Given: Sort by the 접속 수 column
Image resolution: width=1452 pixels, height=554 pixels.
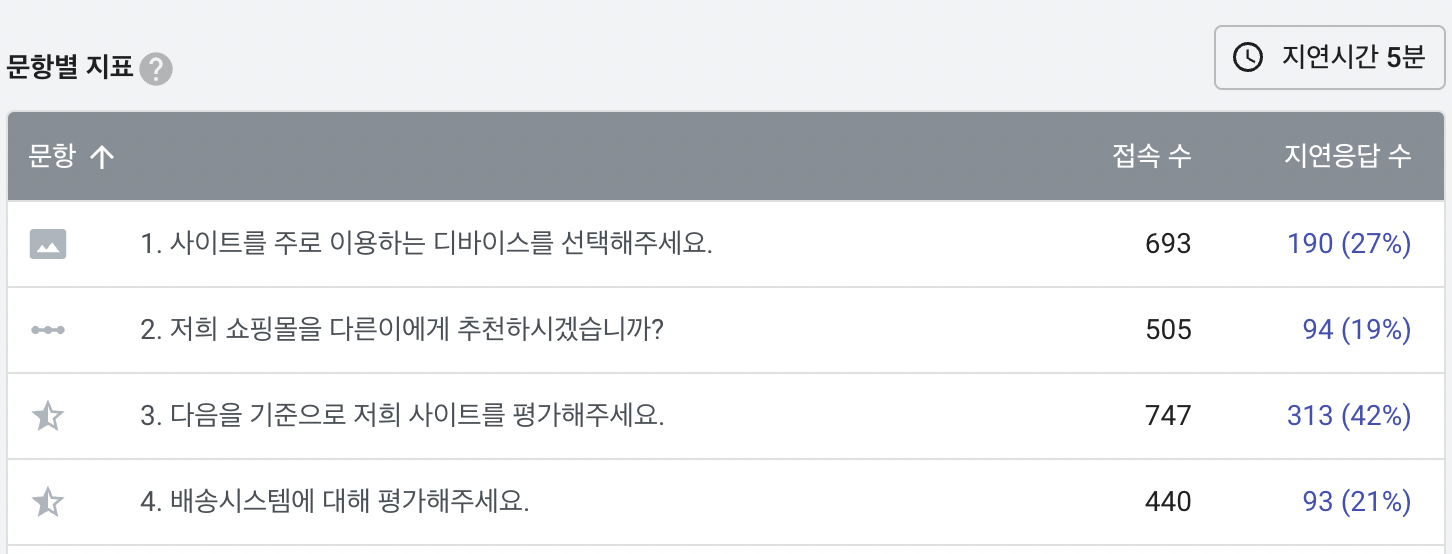Looking at the screenshot, I should click(x=1152, y=156).
